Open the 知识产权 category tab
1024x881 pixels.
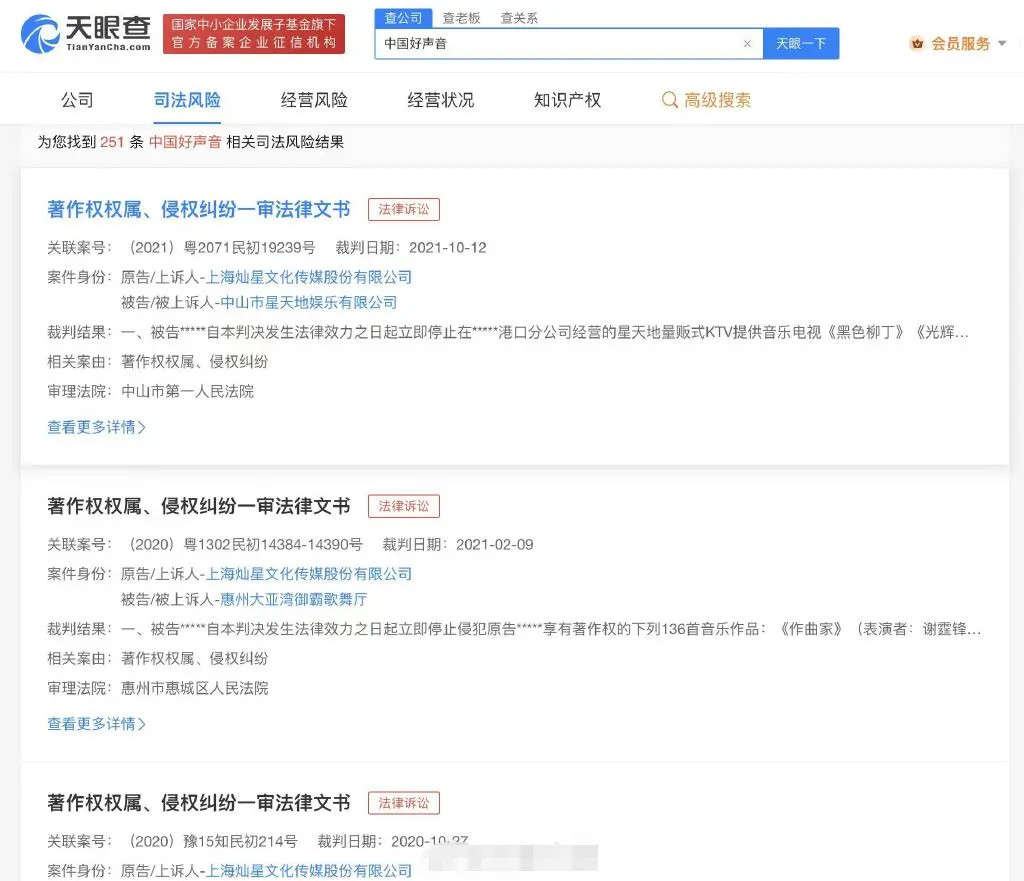coord(568,100)
